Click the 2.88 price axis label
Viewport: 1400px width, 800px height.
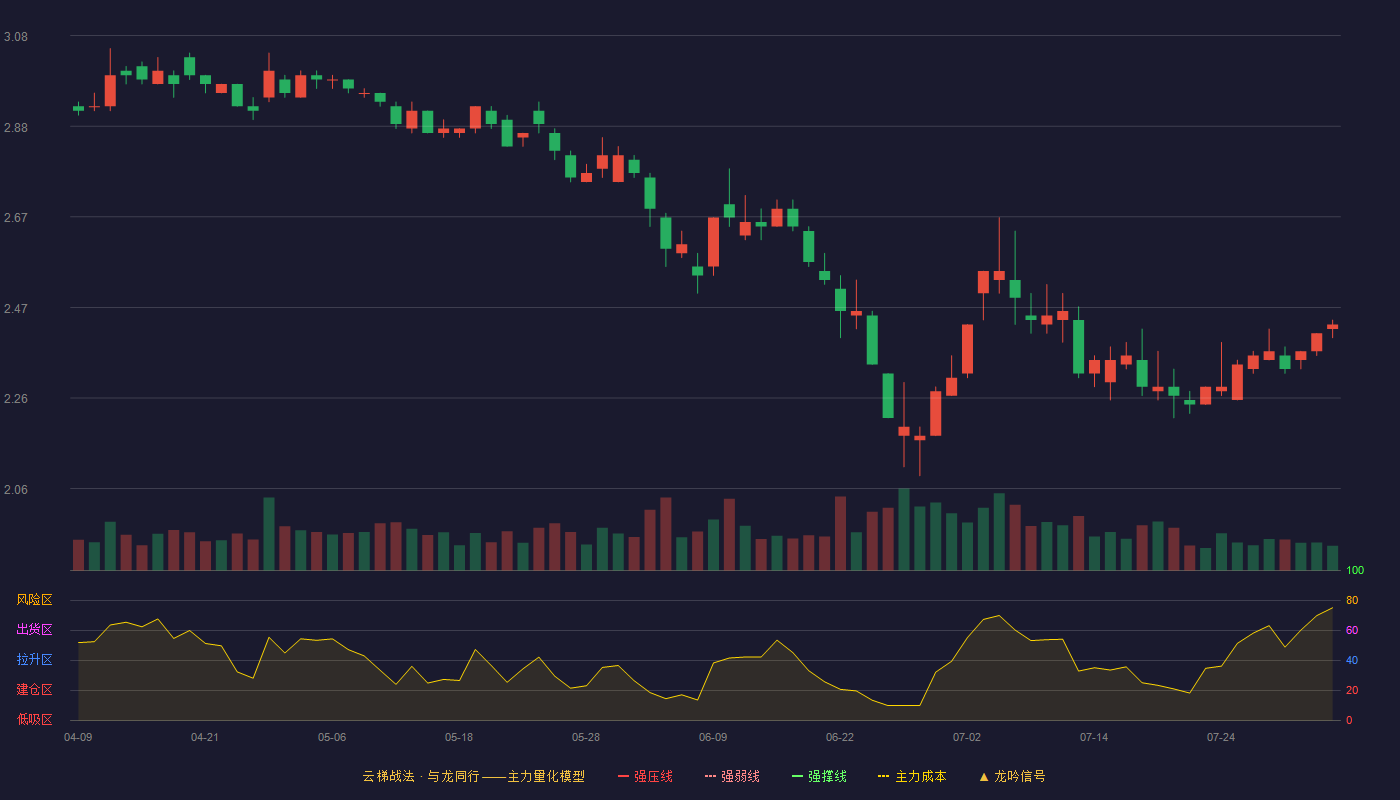pos(16,128)
